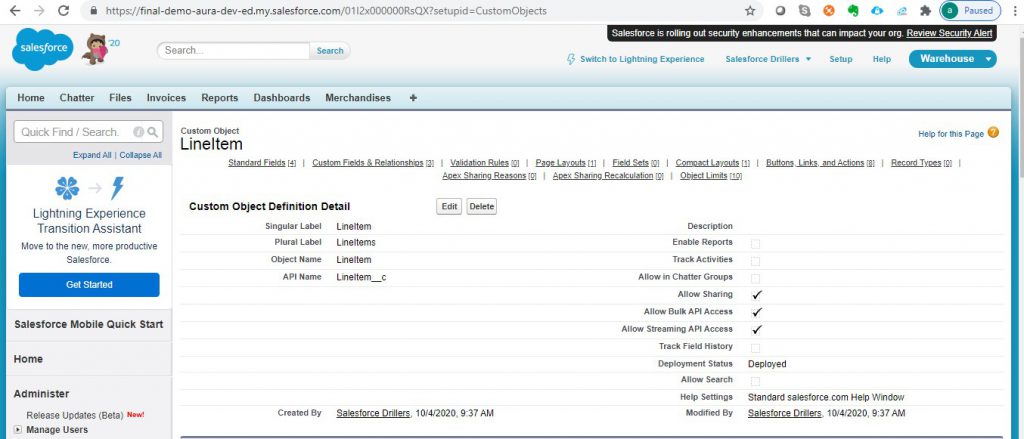Click the Salesforce cloud logo
This screenshot has height=439, width=1024.
pos(42,51)
